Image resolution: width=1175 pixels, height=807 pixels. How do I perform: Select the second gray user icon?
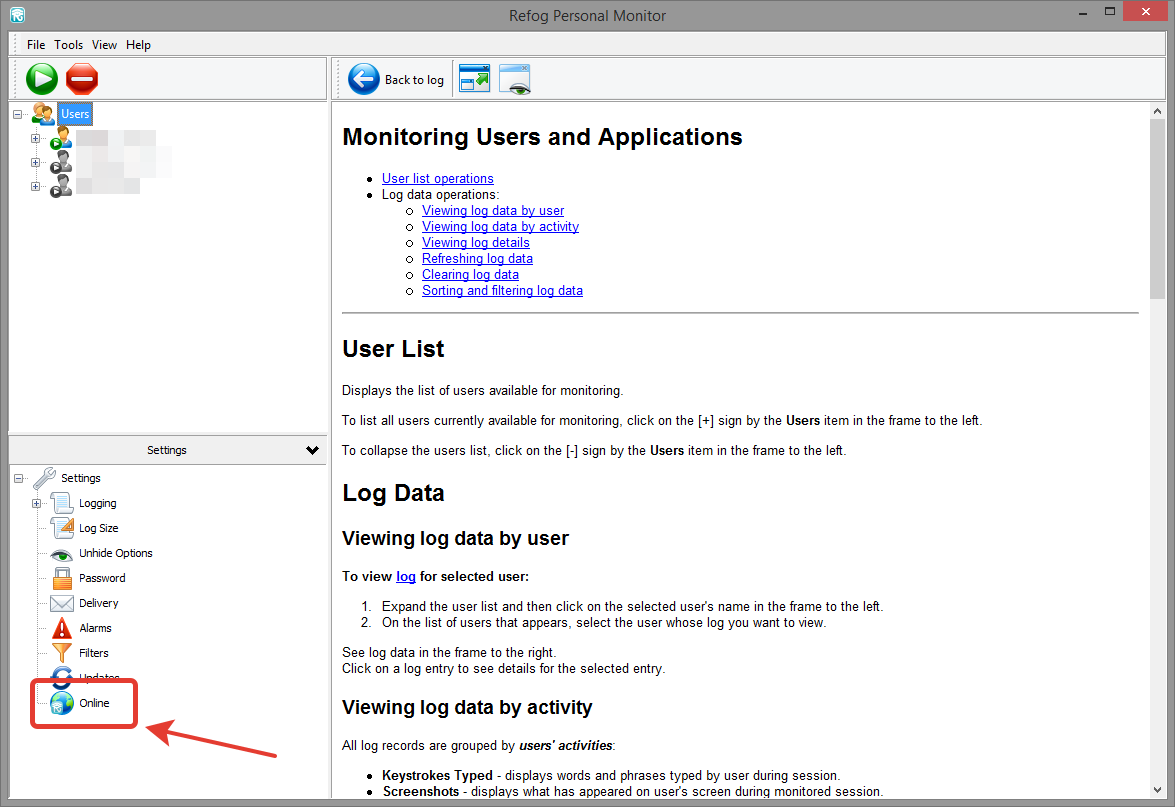coord(61,162)
